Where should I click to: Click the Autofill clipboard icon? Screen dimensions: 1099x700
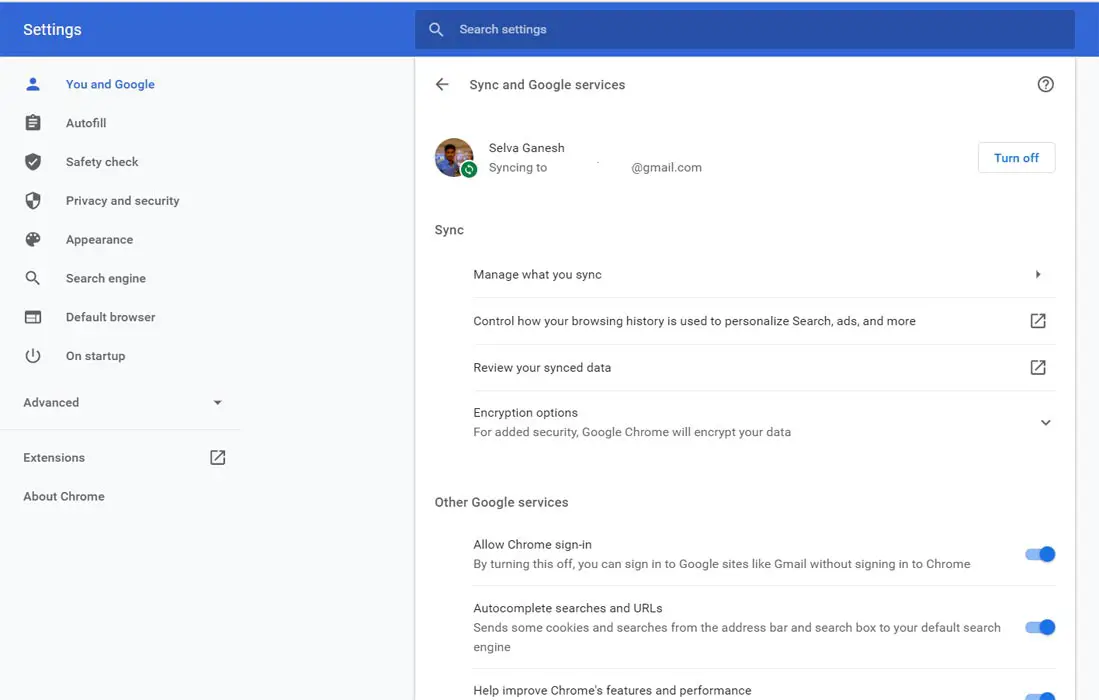(x=32, y=123)
